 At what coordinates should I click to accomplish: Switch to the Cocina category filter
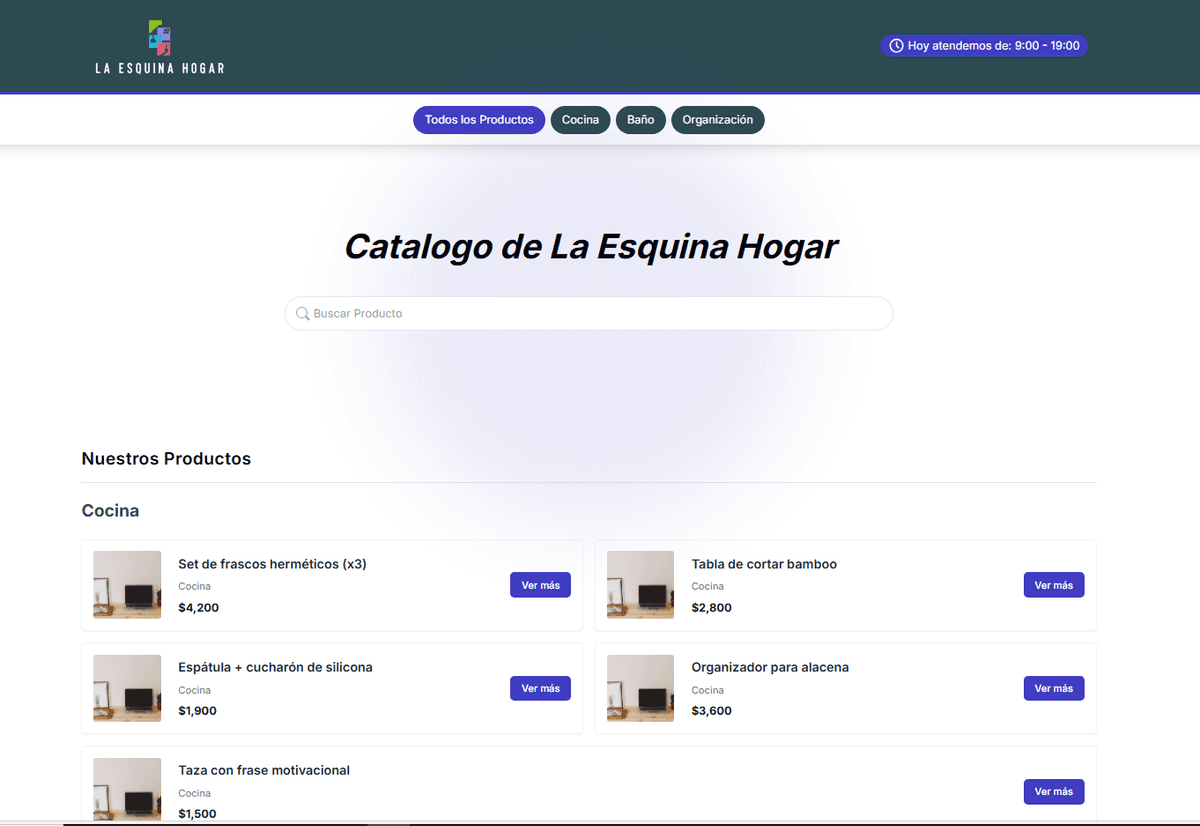(580, 119)
